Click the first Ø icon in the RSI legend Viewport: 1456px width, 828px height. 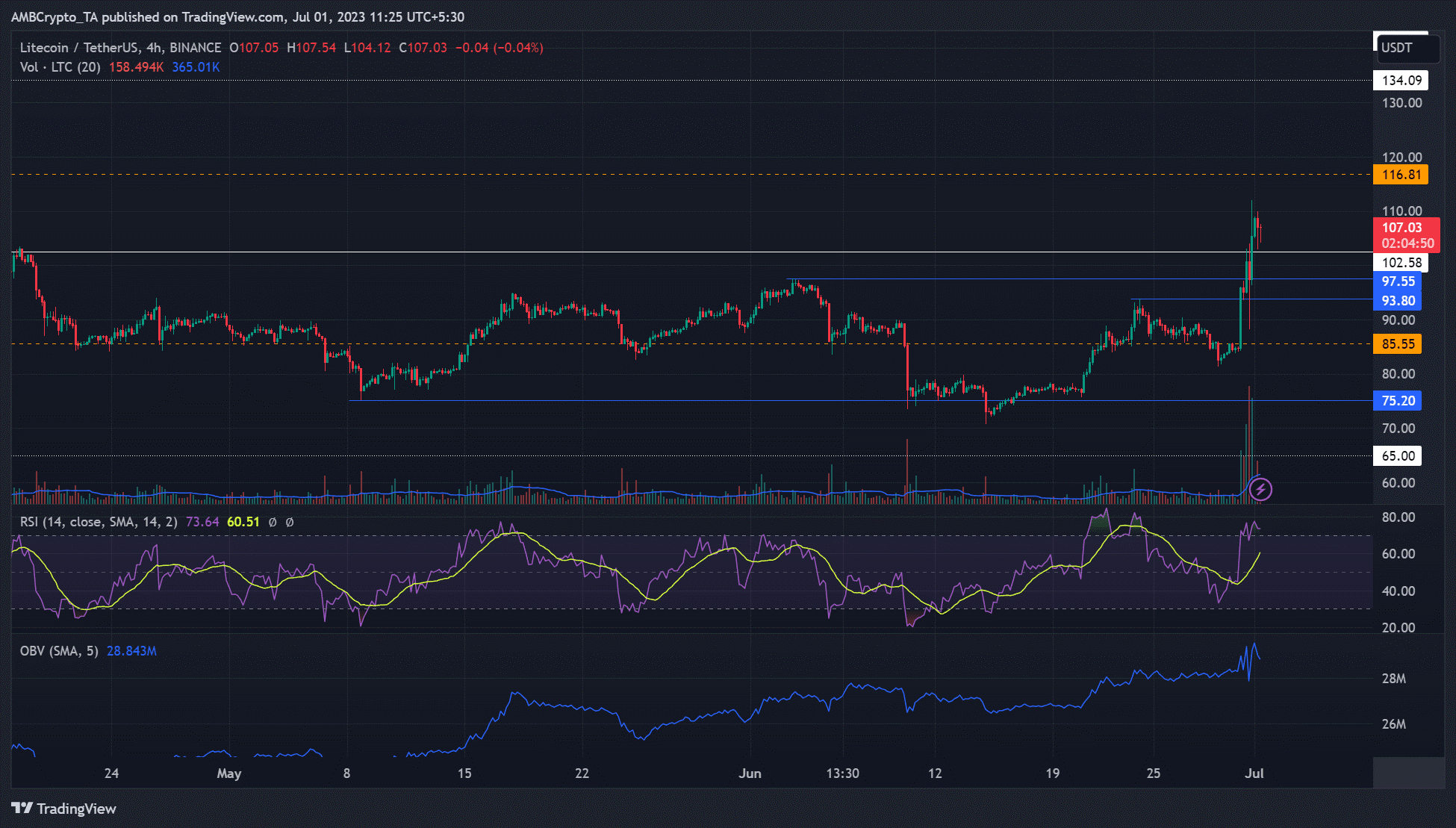272,523
